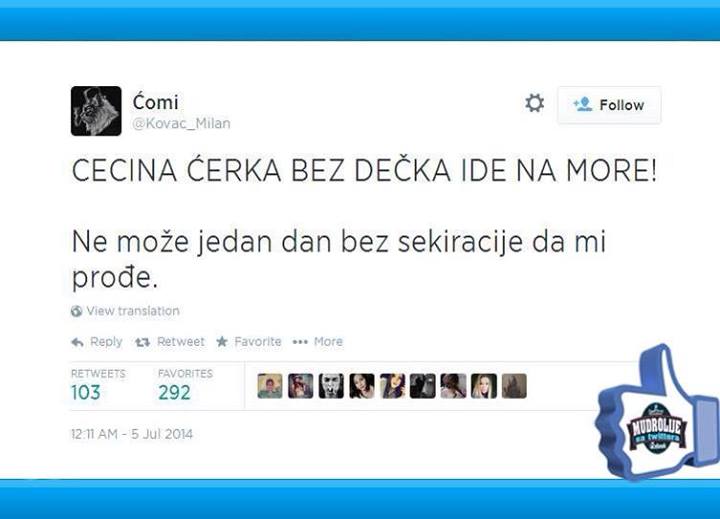Click the Retweet icon
The image size is (720, 519).
pyautogui.click(x=142, y=342)
